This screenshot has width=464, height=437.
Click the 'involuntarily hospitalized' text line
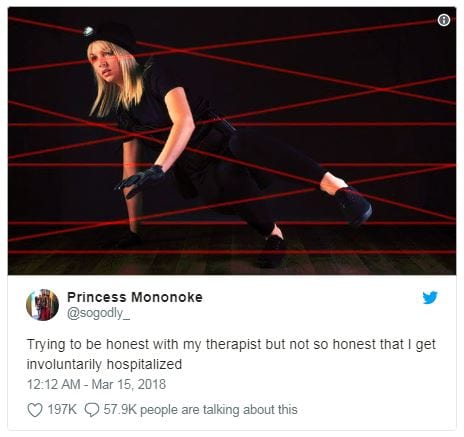click(x=104, y=364)
